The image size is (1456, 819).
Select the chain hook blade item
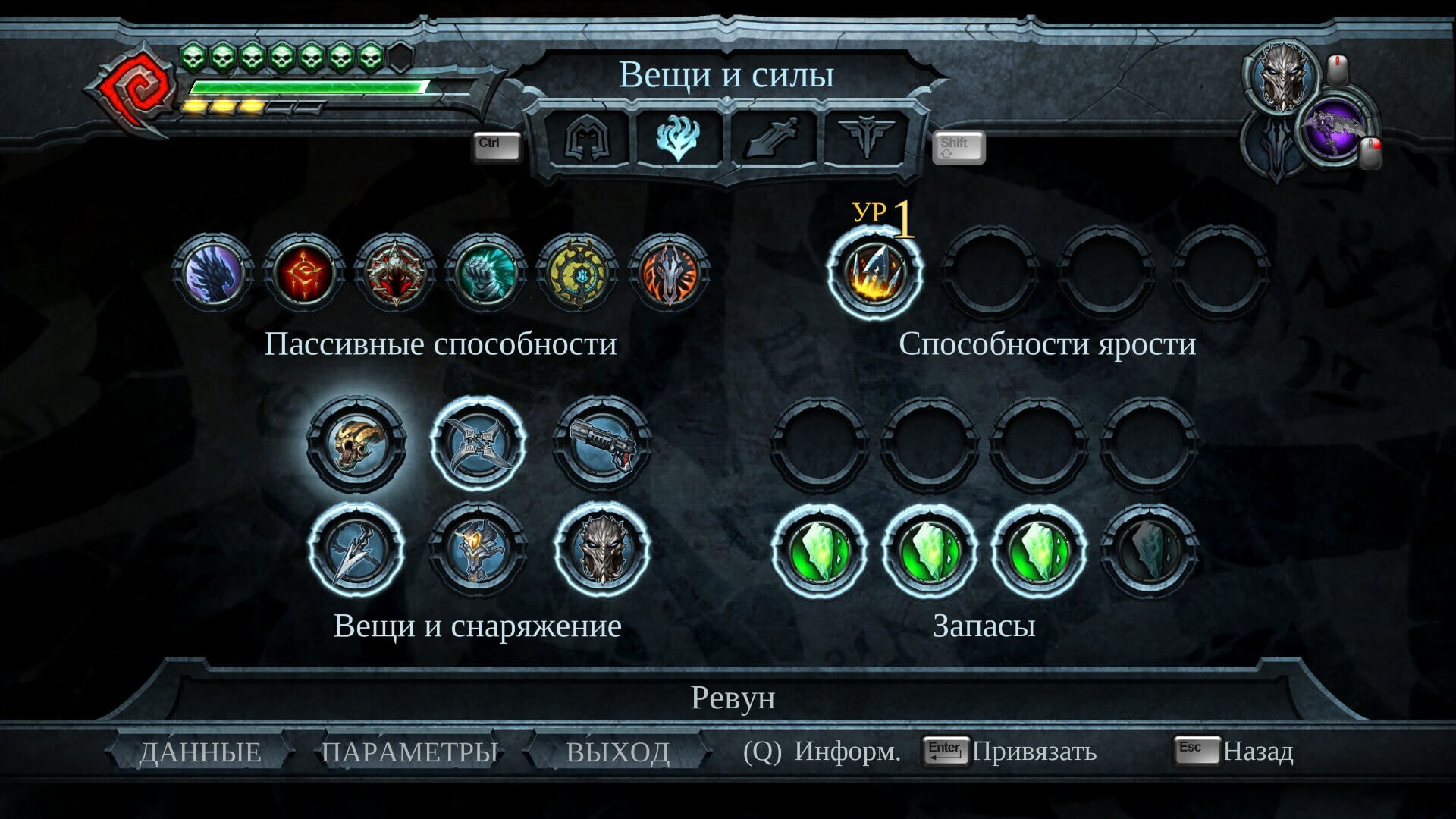point(356,549)
